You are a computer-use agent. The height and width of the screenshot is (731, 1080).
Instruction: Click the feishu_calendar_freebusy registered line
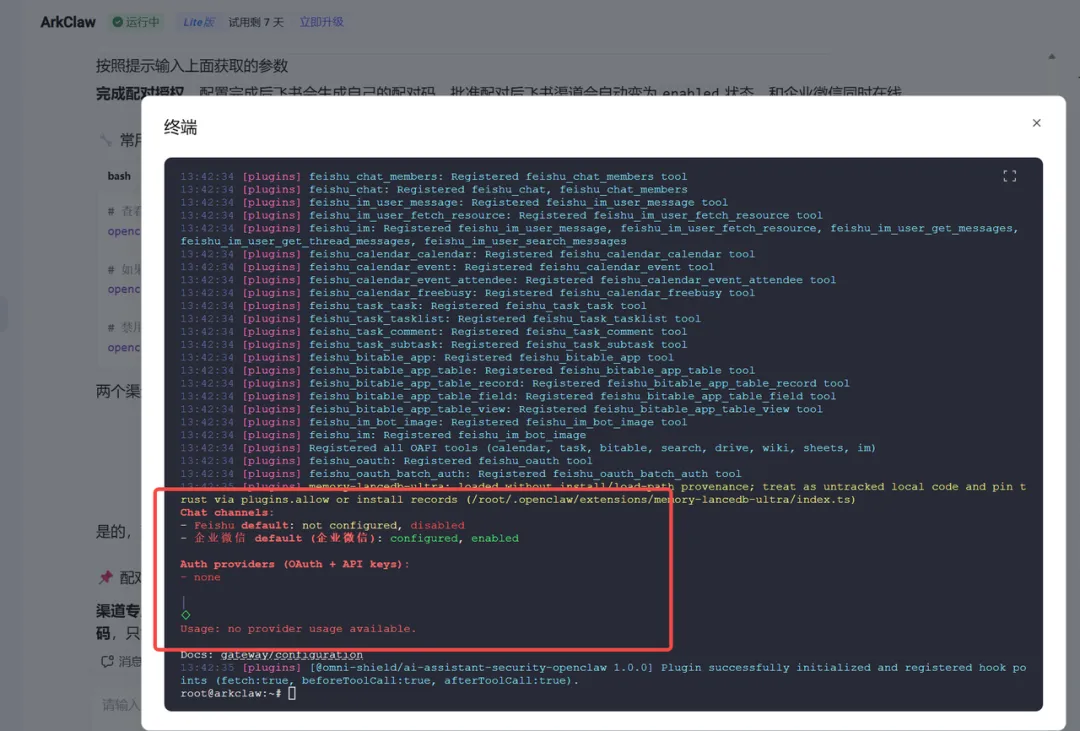click(468, 293)
